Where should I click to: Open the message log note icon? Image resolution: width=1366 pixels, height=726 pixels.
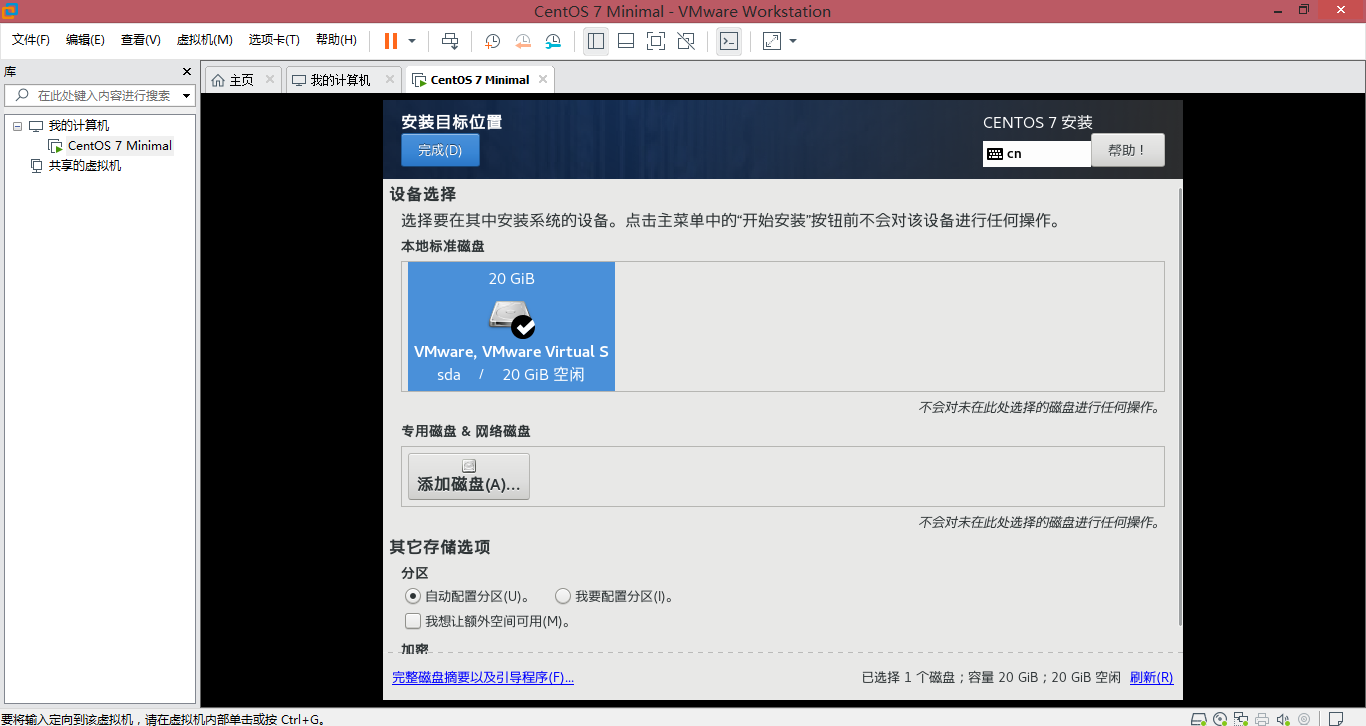click(1335, 718)
